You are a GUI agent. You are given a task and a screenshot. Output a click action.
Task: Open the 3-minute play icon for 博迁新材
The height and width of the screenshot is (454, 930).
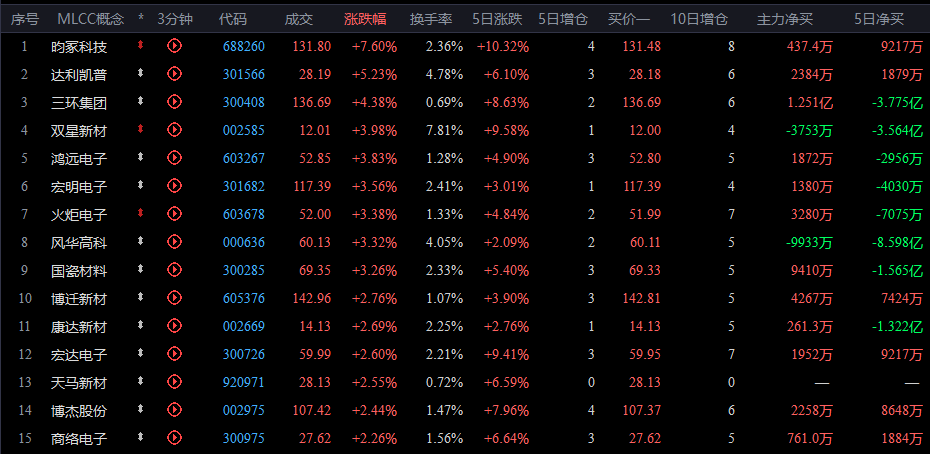174,298
